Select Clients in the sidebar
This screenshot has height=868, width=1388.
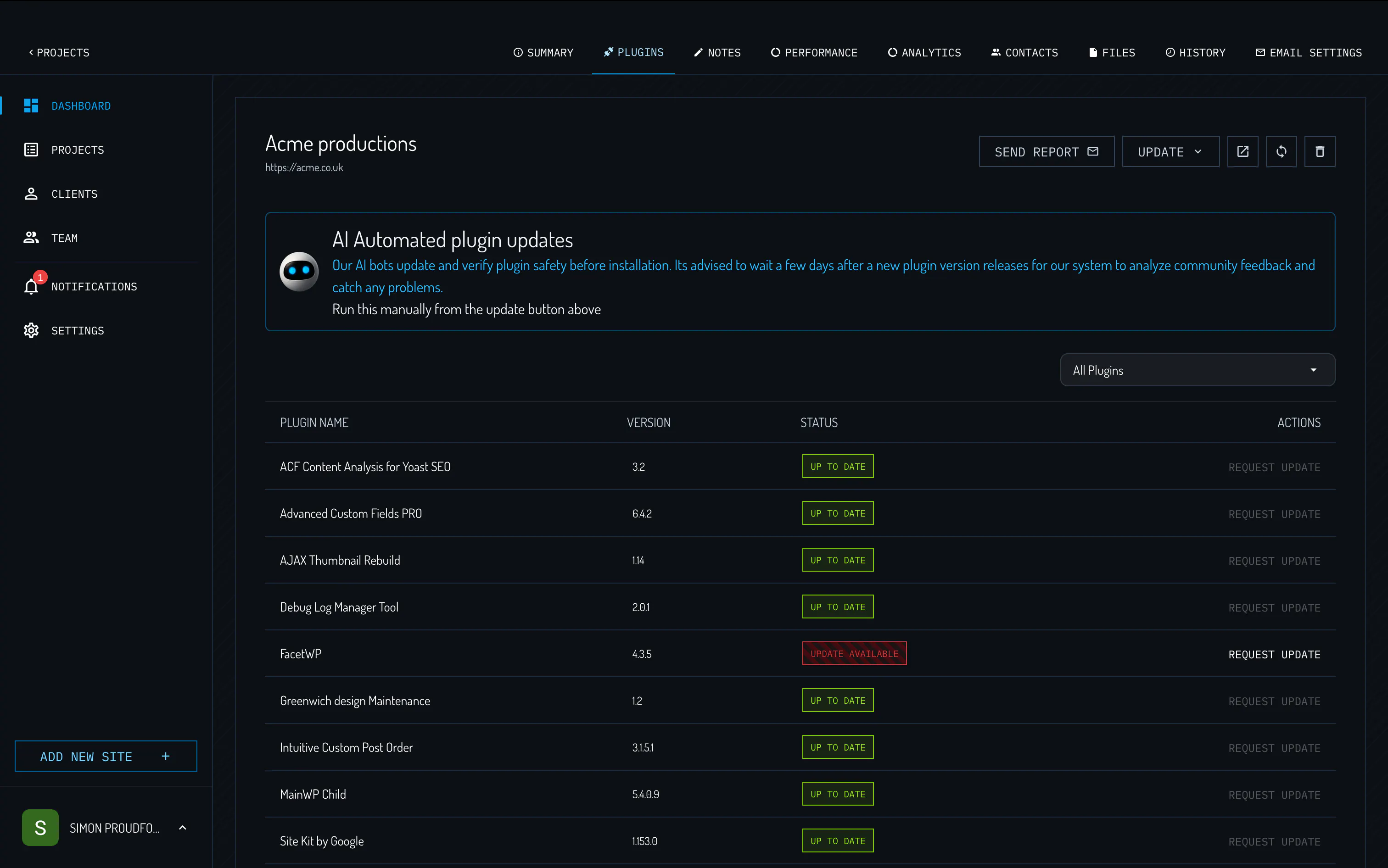pyautogui.click(x=75, y=194)
